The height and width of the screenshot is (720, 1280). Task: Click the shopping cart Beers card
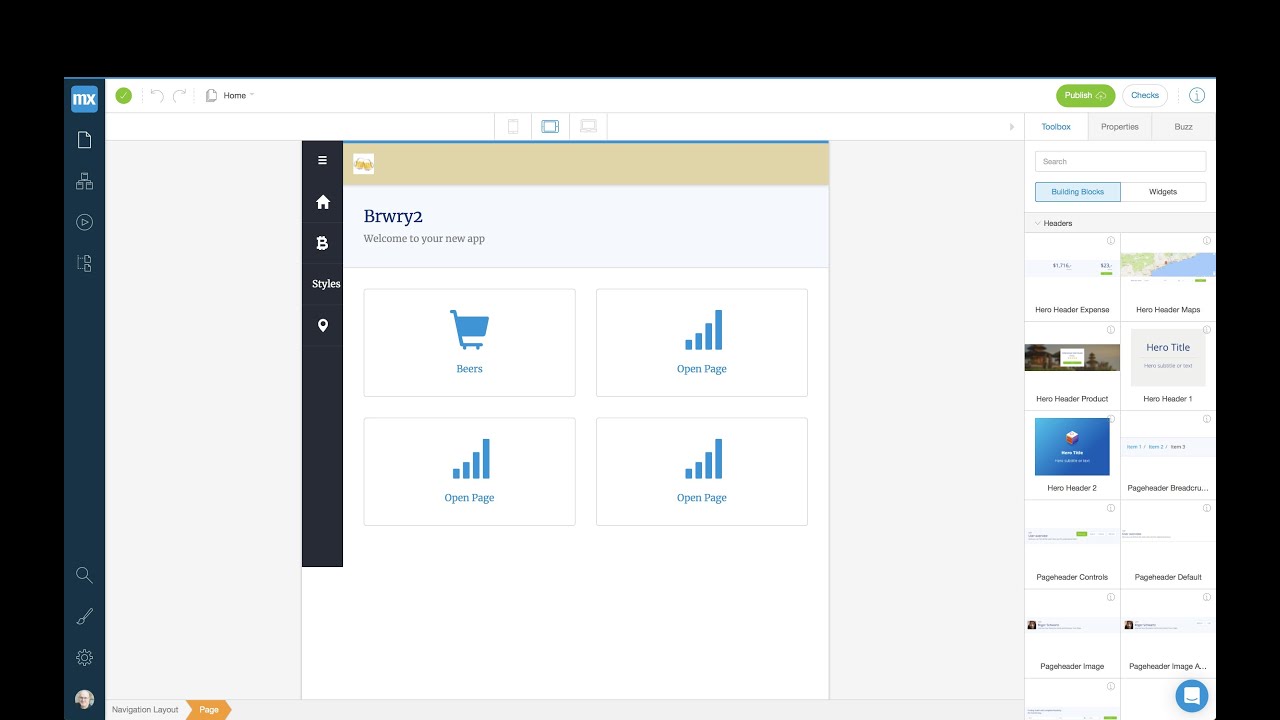tap(469, 343)
